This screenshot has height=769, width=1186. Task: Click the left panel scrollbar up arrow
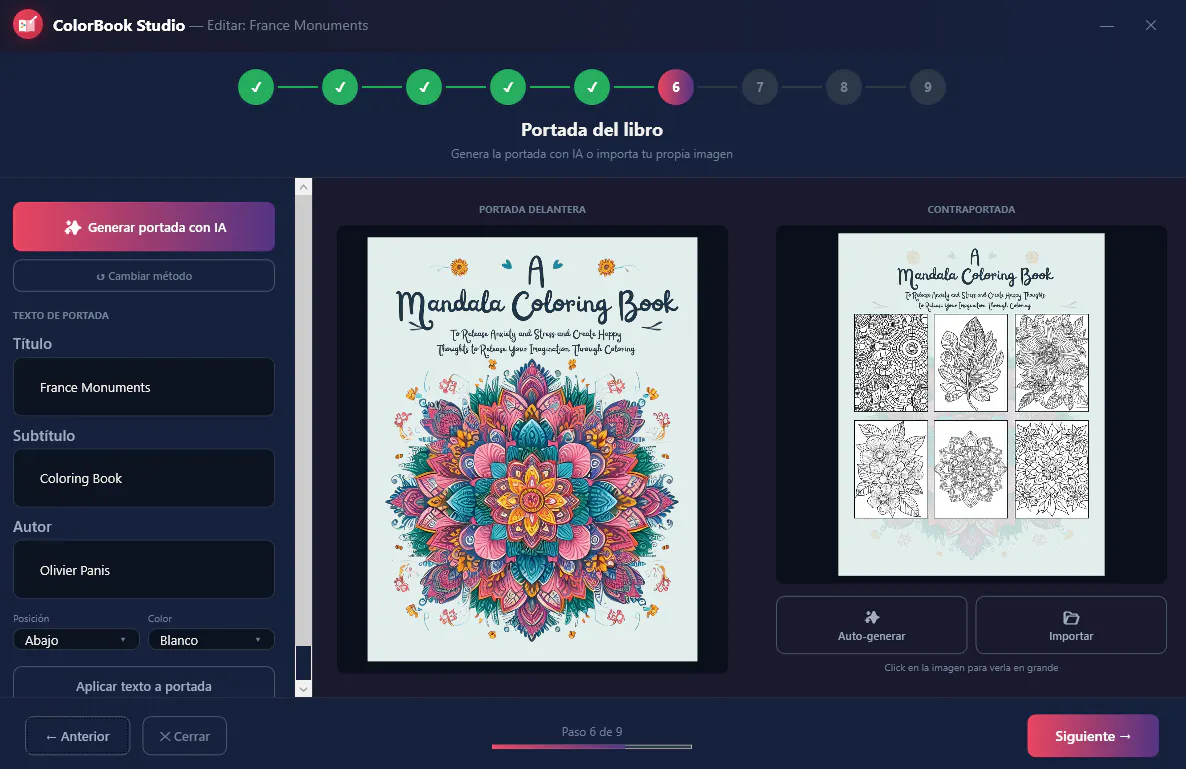(x=303, y=187)
